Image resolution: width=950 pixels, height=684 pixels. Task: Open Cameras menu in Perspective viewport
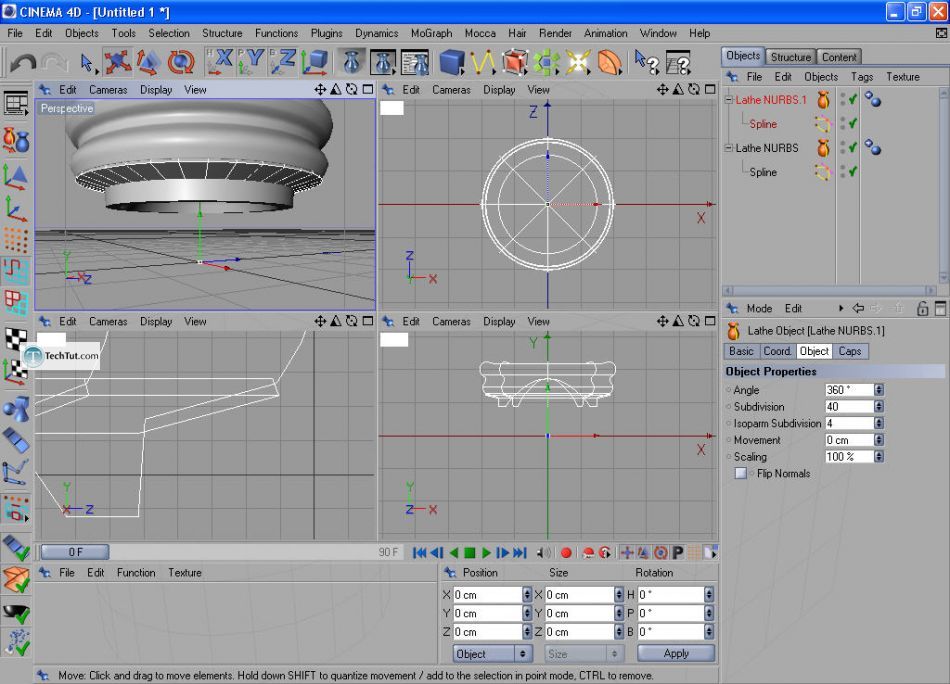(108, 90)
